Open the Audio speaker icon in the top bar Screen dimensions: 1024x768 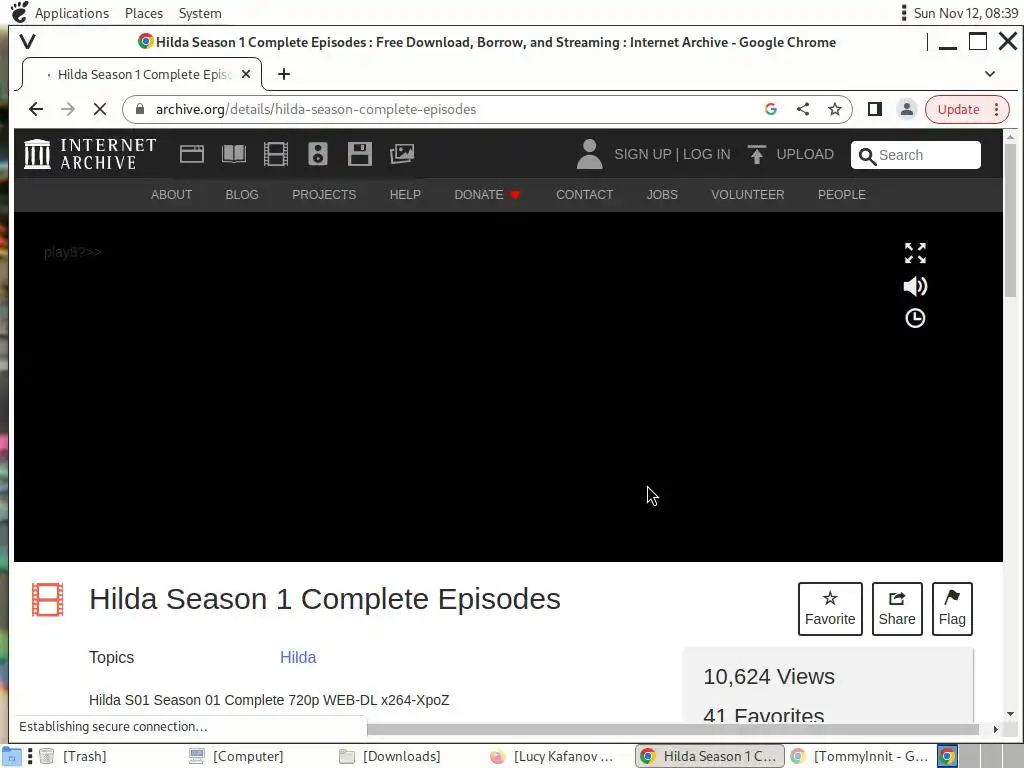pos(318,154)
